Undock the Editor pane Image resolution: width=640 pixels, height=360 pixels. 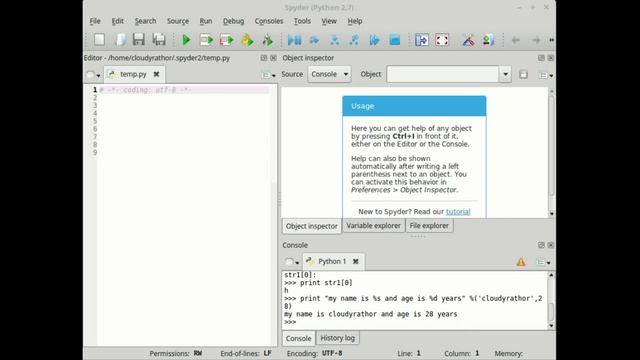(x=264, y=58)
